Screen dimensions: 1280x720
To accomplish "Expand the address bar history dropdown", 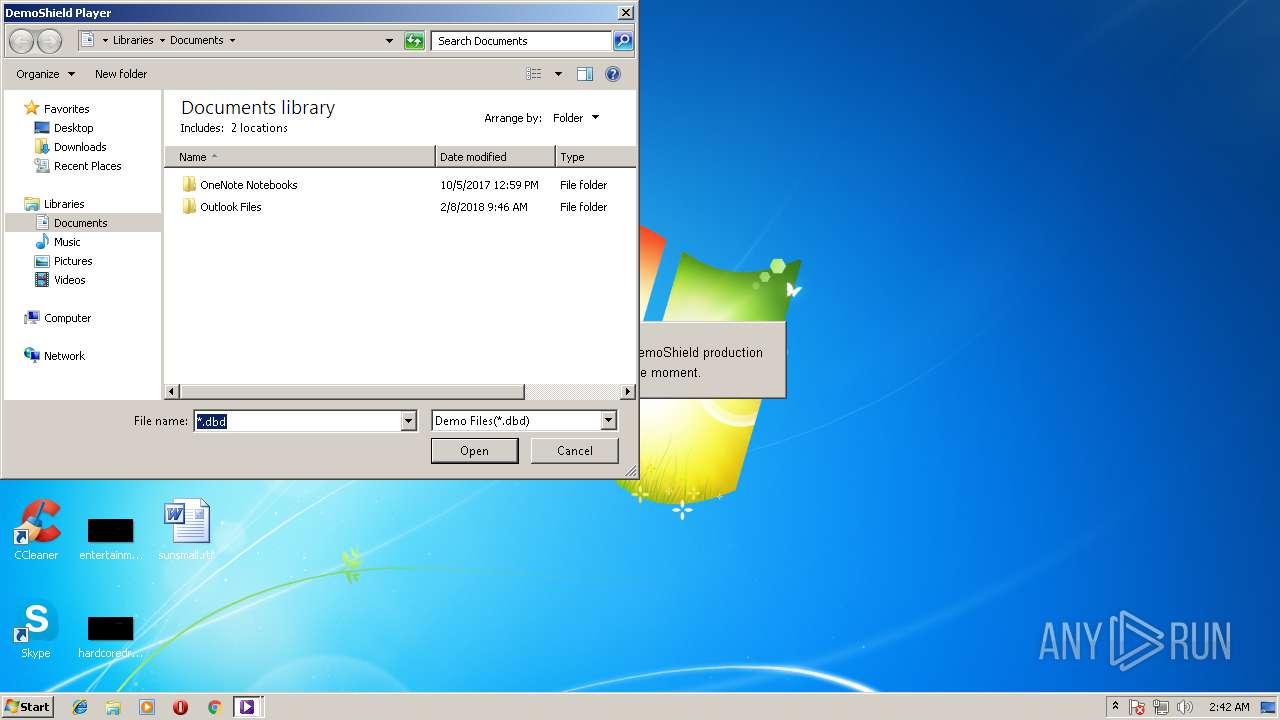I will pyautogui.click(x=389, y=41).
